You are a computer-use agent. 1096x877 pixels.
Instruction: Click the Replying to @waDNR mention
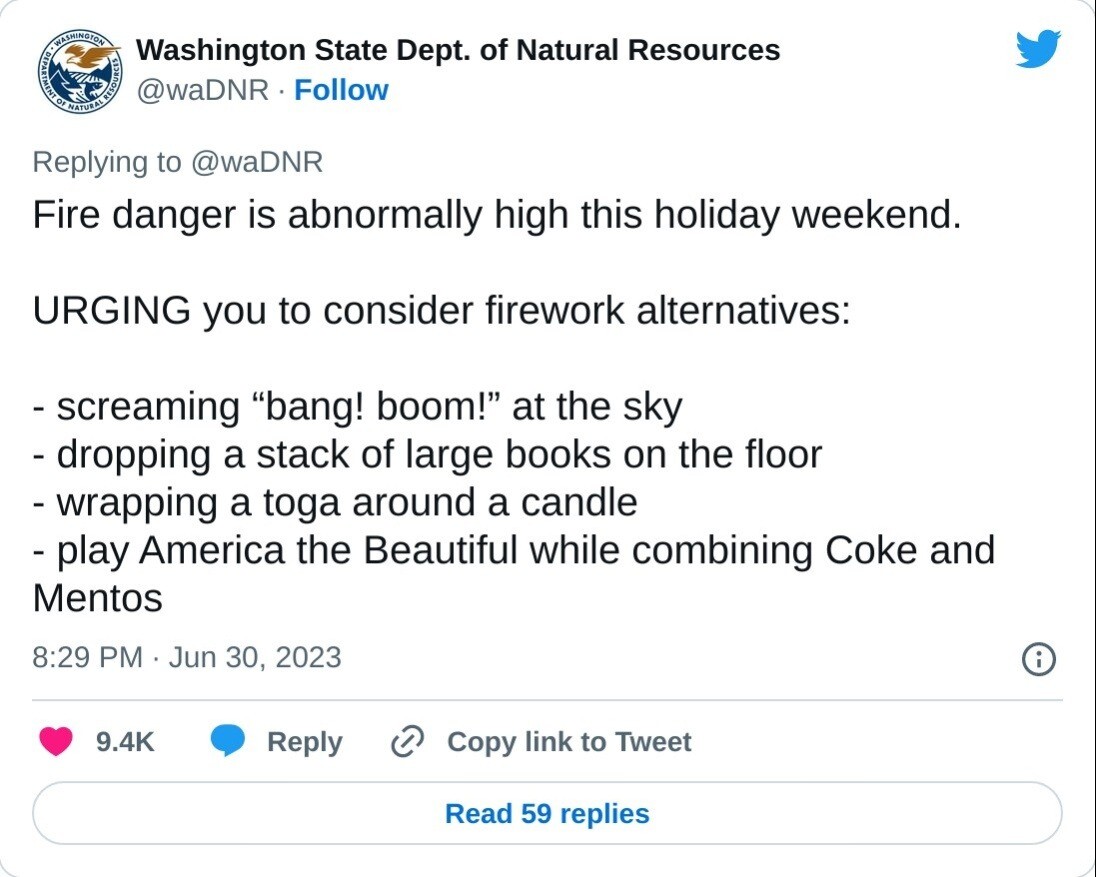(256, 162)
